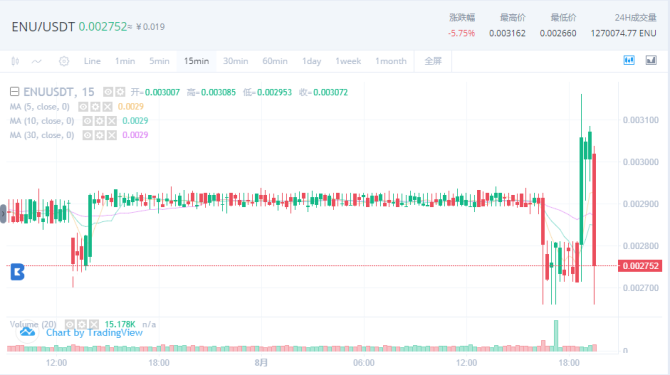The height and width of the screenshot is (375, 670).
Task: Click the MA (5, close, 0) label
Action: coord(39,107)
